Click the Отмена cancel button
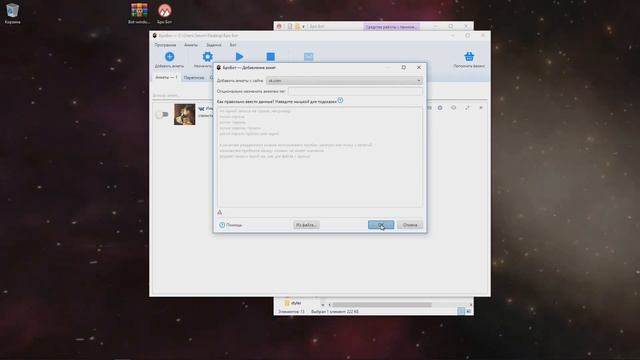The height and width of the screenshot is (360, 640). [x=410, y=225]
